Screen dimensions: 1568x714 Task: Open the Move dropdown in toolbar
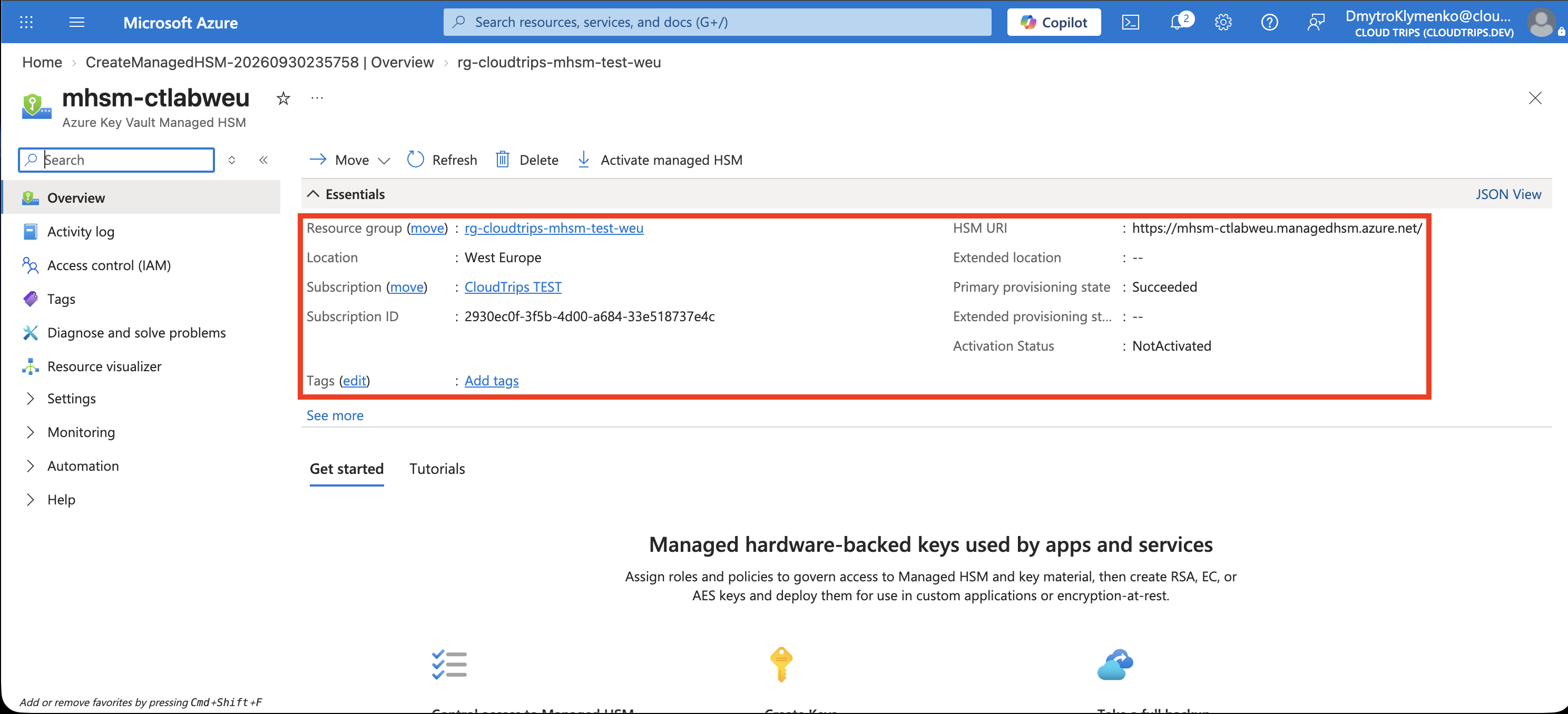(350, 160)
